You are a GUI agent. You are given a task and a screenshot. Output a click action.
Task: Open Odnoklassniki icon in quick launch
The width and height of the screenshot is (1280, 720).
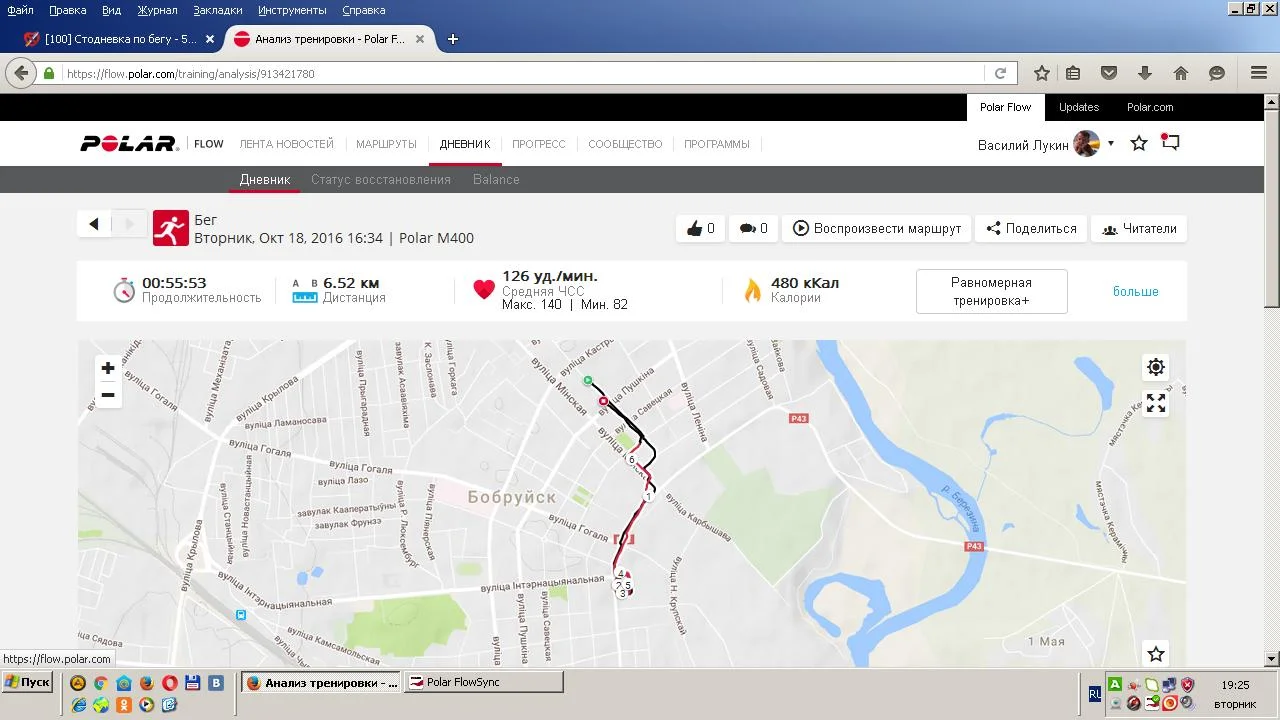(124, 704)
